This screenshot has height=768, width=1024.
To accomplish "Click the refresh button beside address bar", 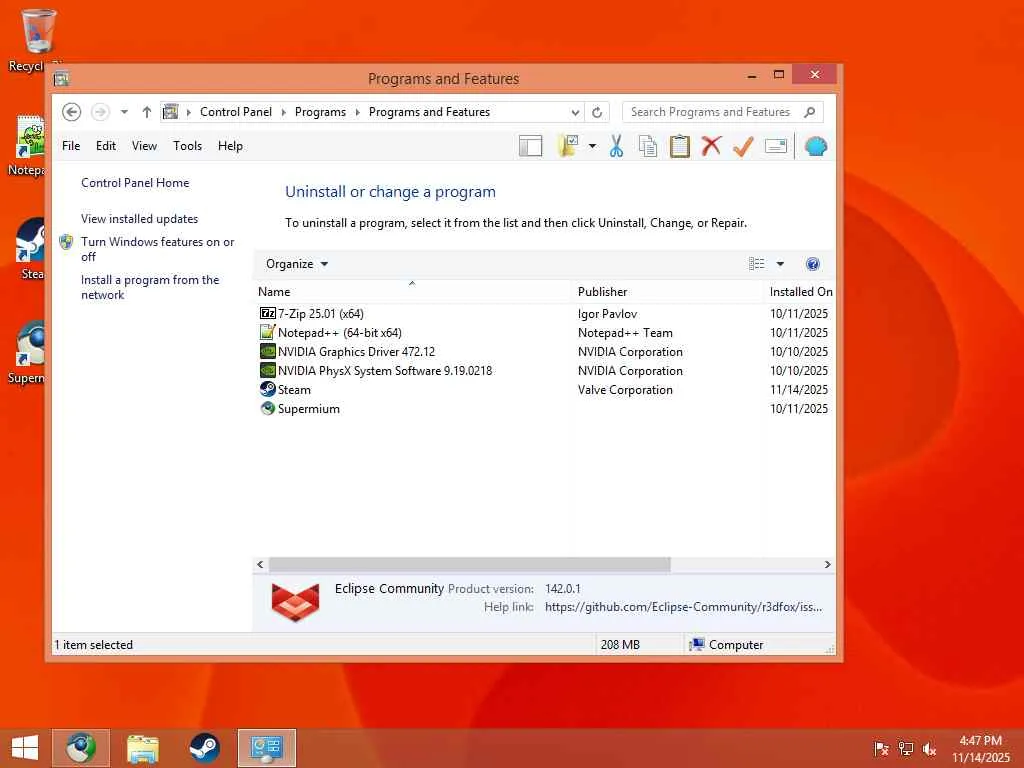I will coord(597,112).
